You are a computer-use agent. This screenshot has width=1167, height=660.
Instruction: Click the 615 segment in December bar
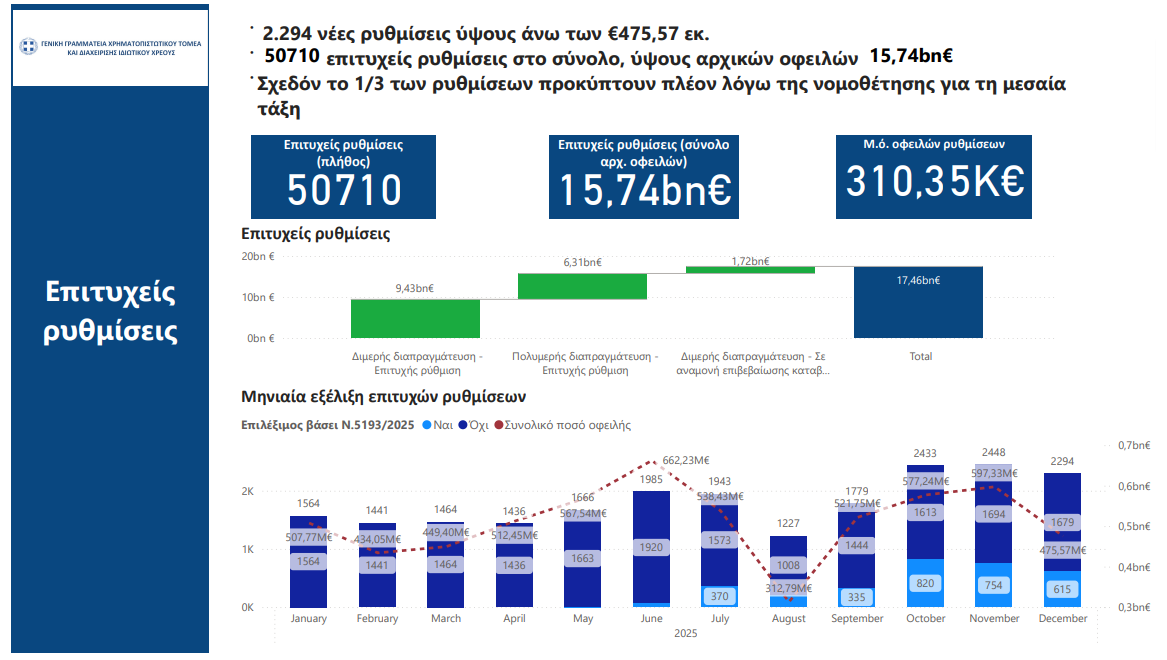click(1062, 590)
